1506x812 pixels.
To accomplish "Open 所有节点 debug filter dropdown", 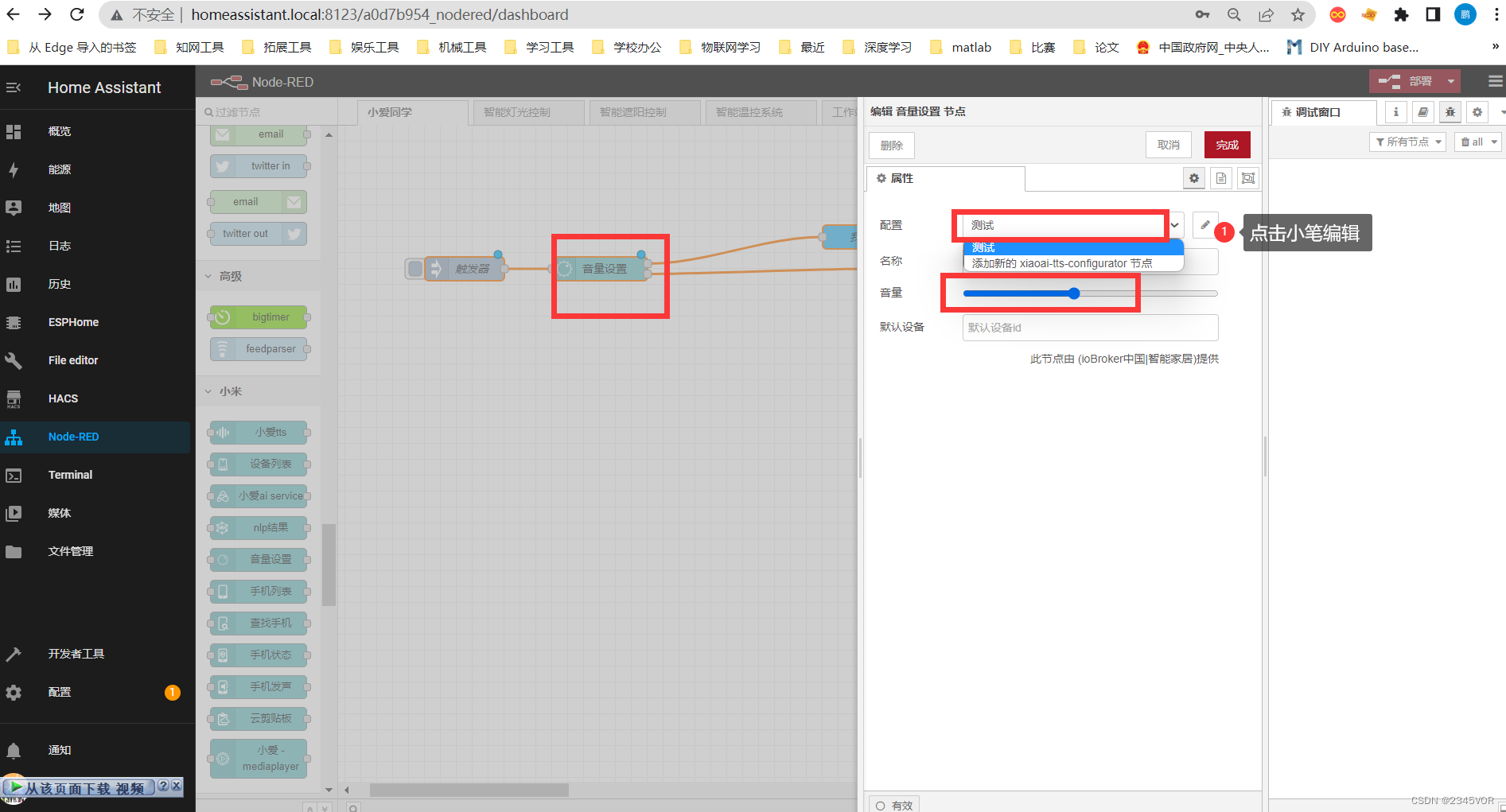I will point(1407,142).
